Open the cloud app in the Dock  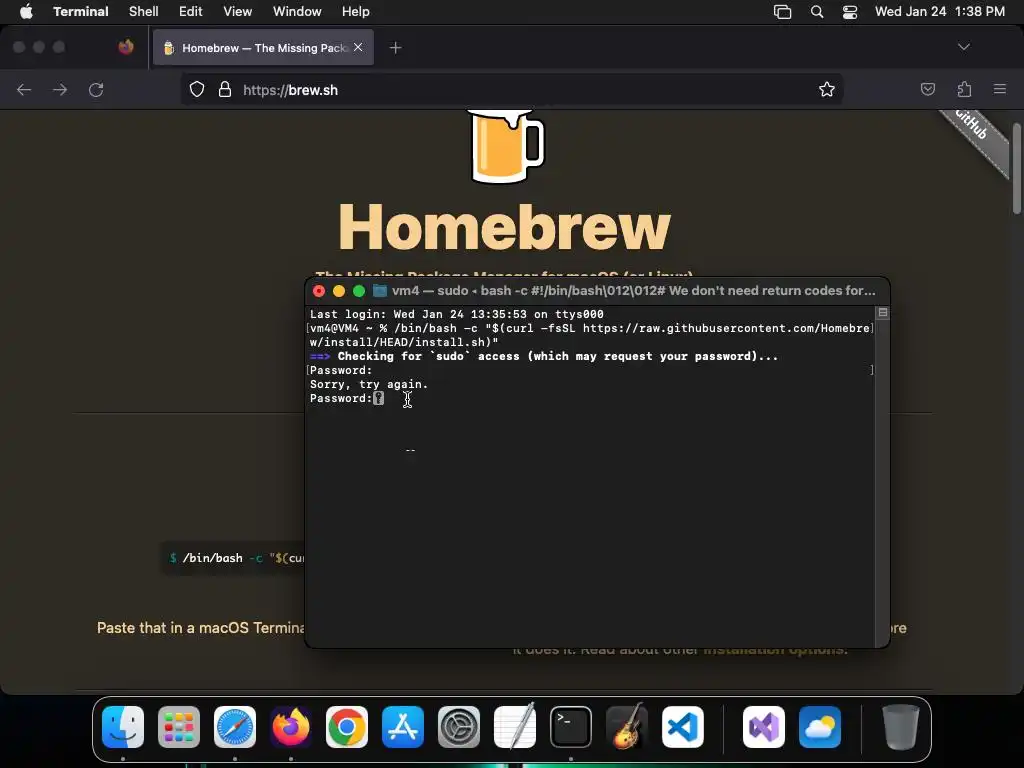coord(820,727)
